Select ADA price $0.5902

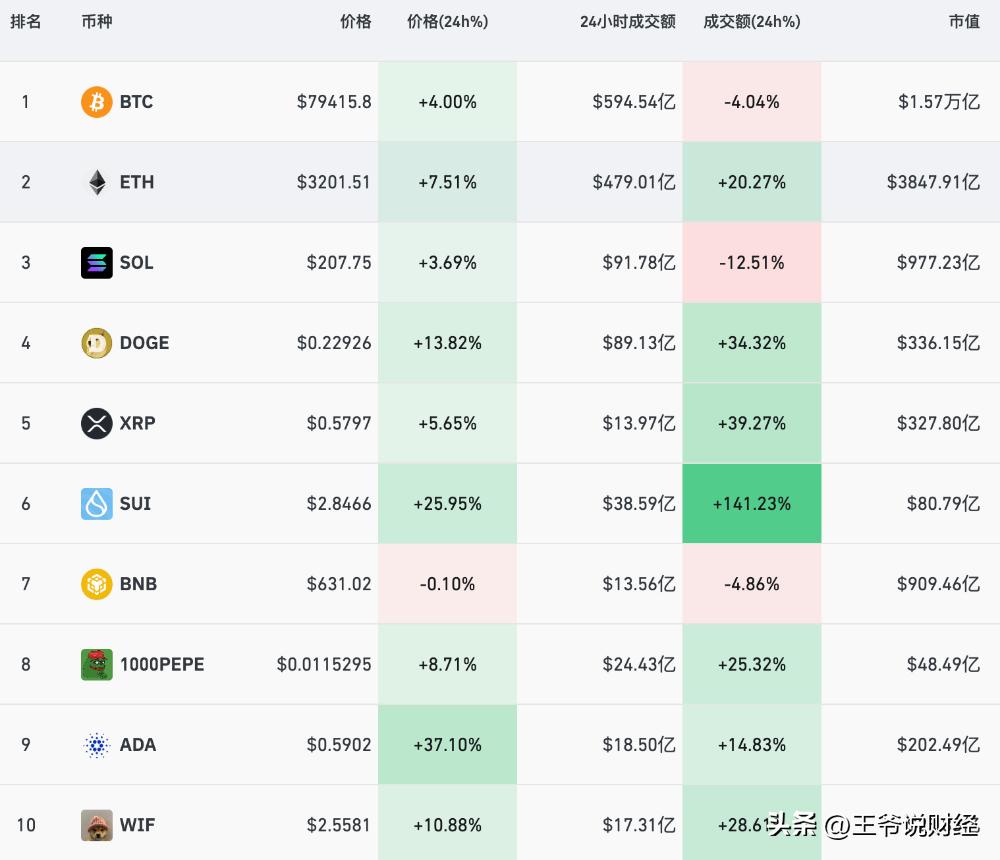339,745
